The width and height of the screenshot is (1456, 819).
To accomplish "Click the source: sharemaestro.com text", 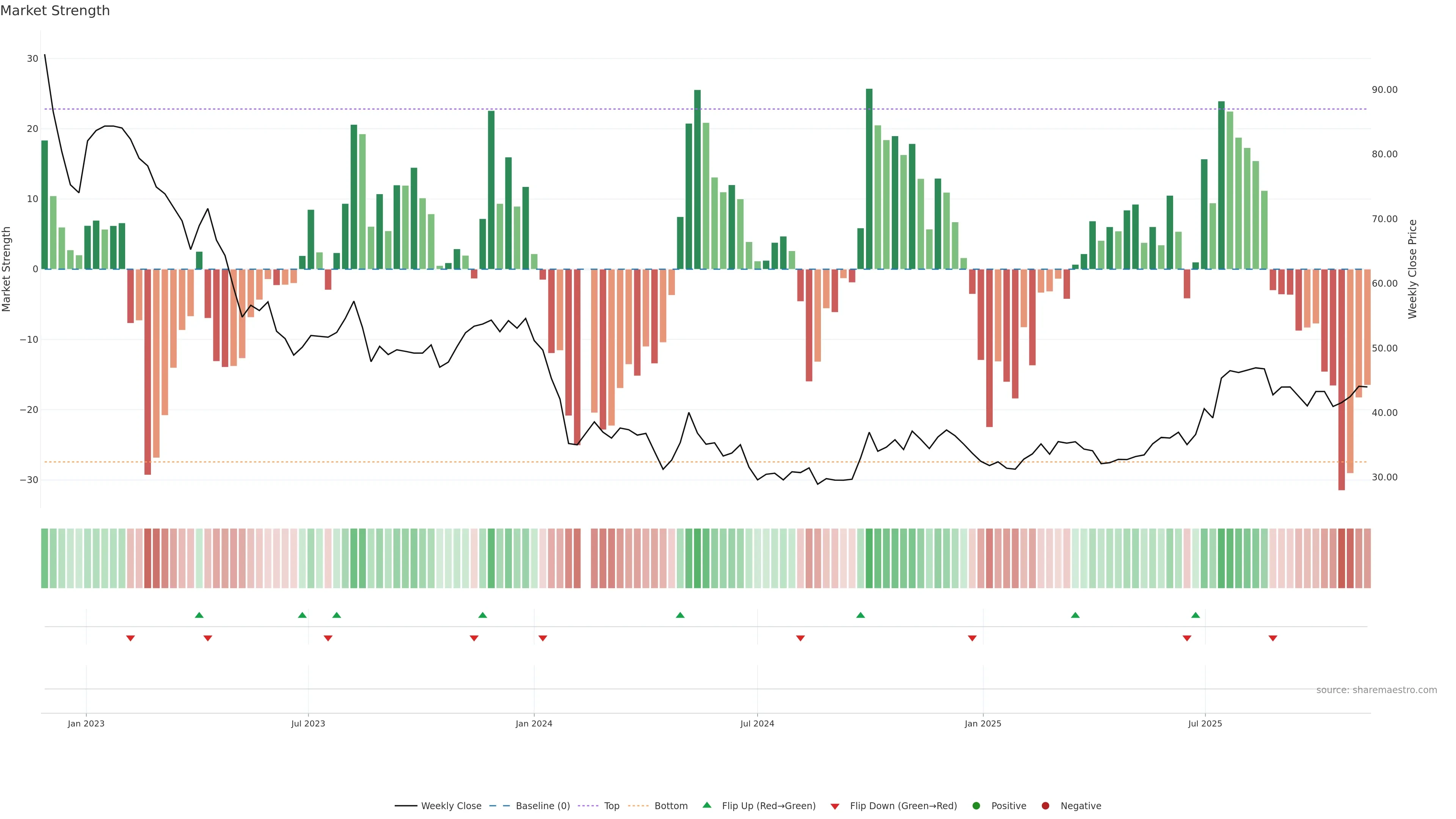I will (x=1376, y=690).
